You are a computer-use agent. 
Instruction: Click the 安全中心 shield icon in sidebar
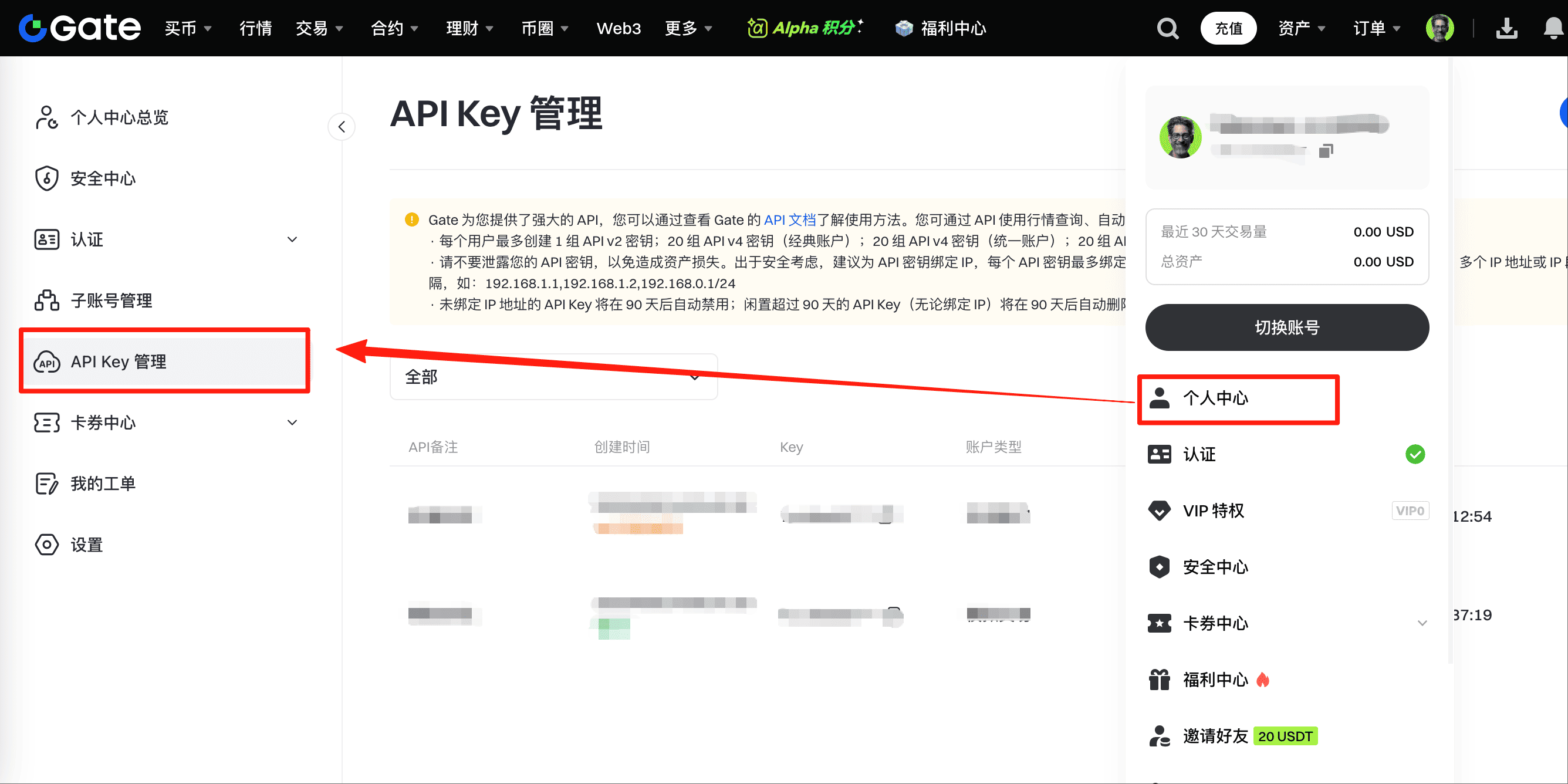tap(46, 178)
